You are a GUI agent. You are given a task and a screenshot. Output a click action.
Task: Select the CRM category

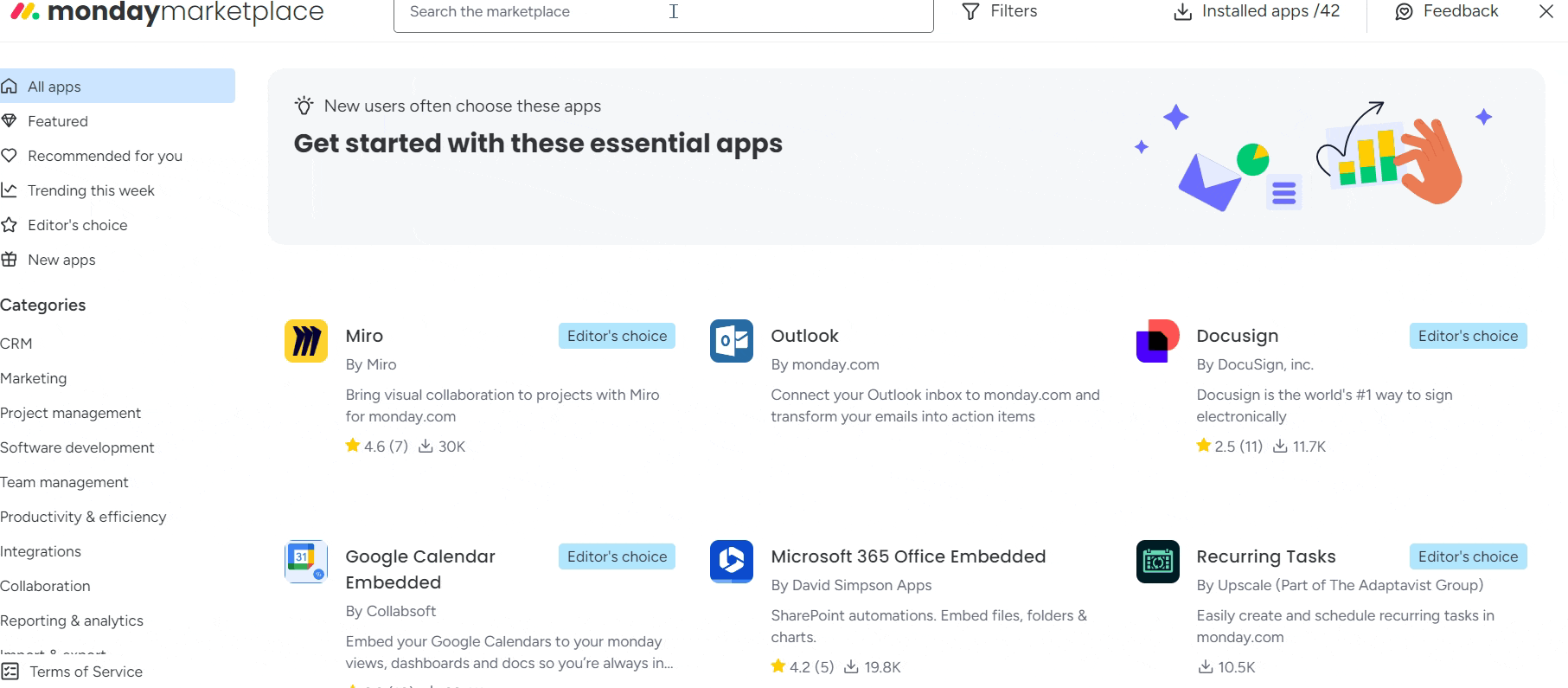click(x=16, y=344)
